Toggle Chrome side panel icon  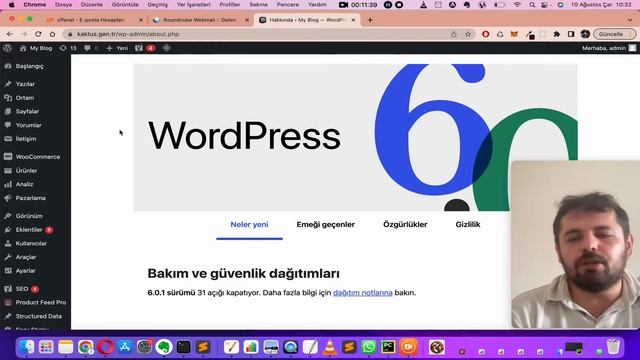(x=571, y=34)
